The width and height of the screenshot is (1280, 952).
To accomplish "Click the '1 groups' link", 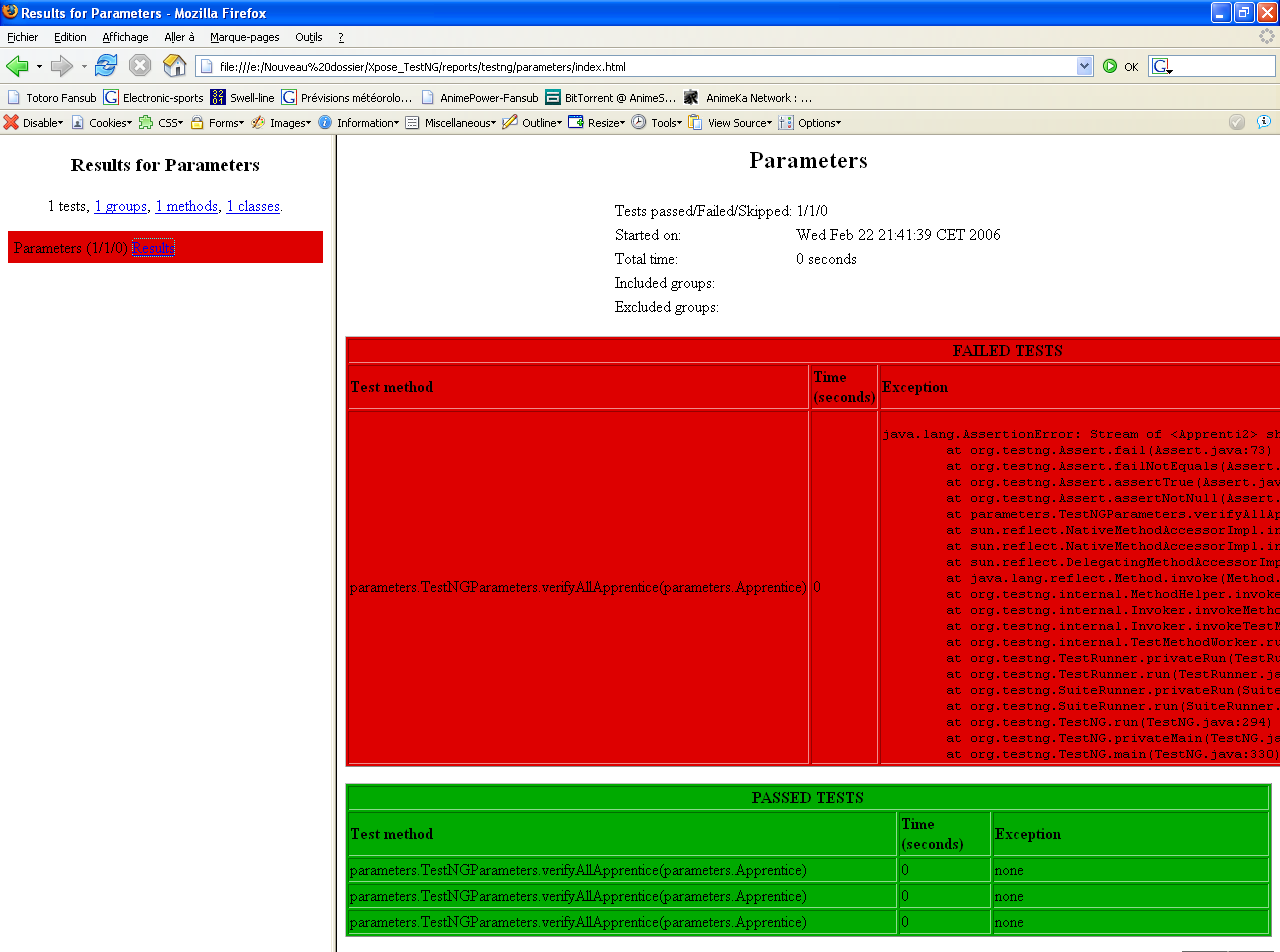I will [120, 206].
